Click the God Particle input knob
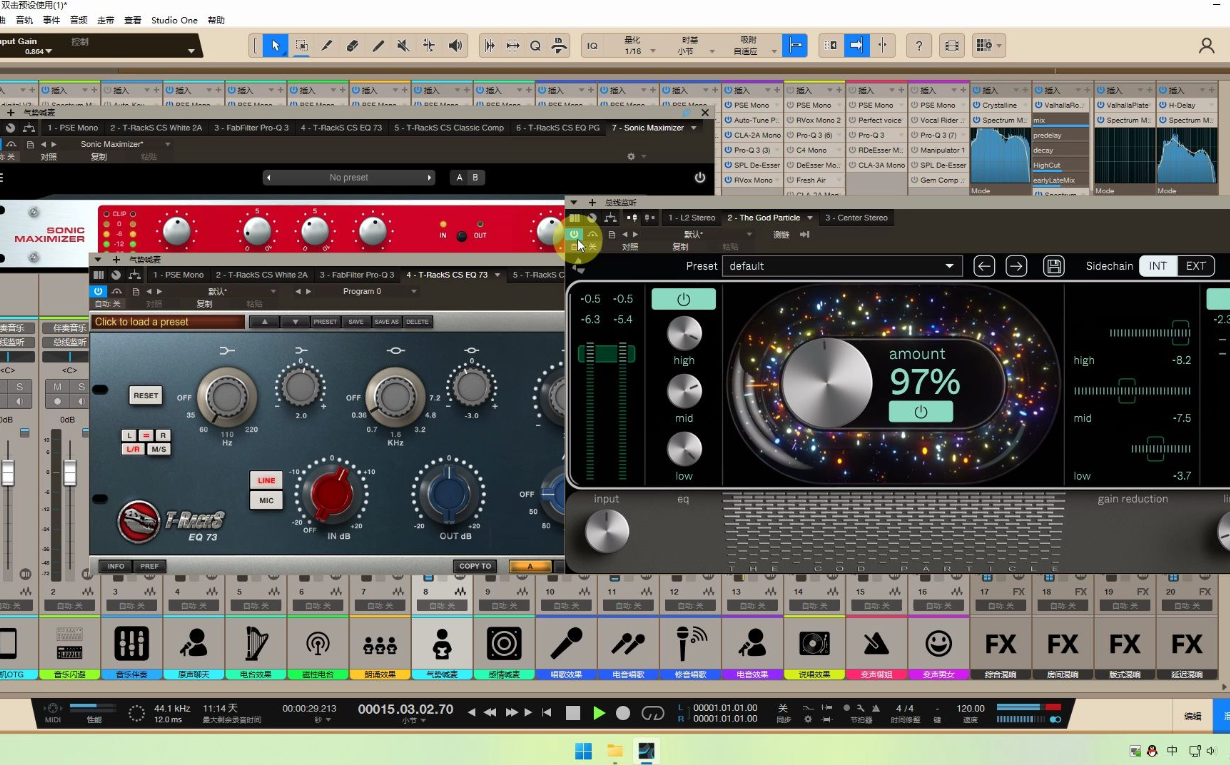 [x=607, y=531]
